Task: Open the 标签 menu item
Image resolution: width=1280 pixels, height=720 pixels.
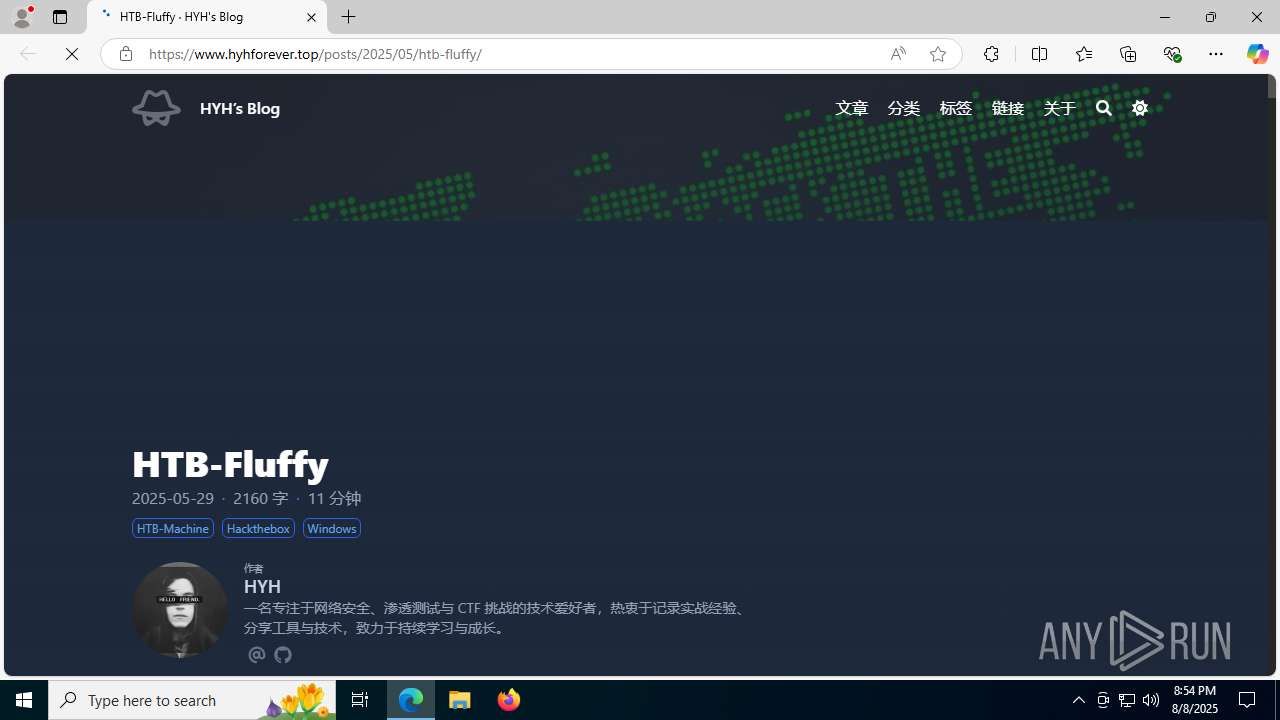Action: point(956,108)
